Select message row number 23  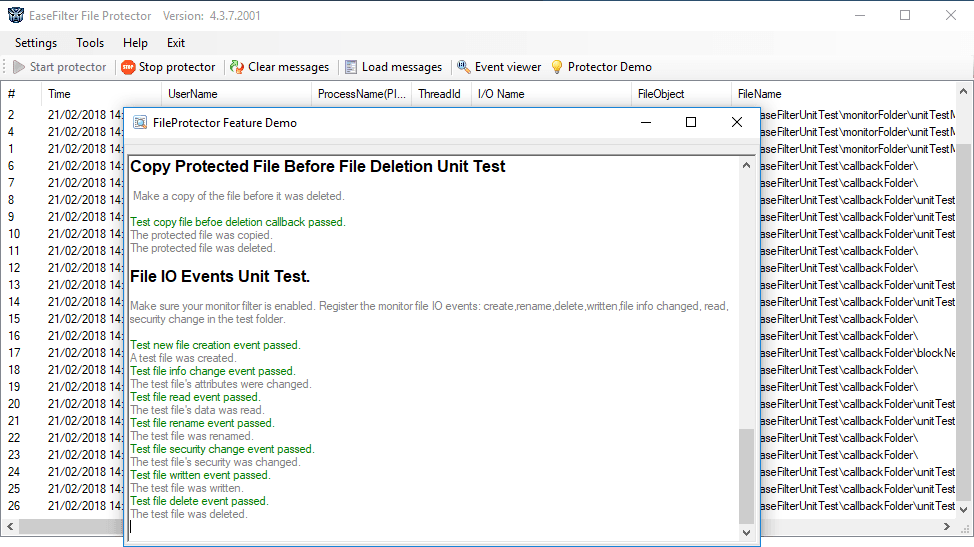14,454
